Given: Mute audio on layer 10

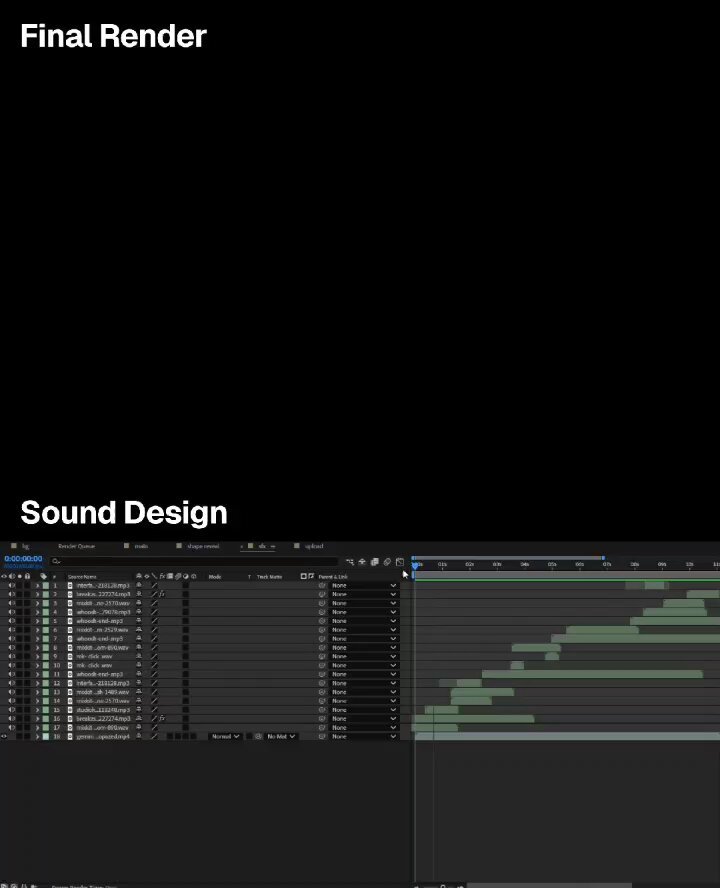Looking at the screenshot, I should [12, 665].
